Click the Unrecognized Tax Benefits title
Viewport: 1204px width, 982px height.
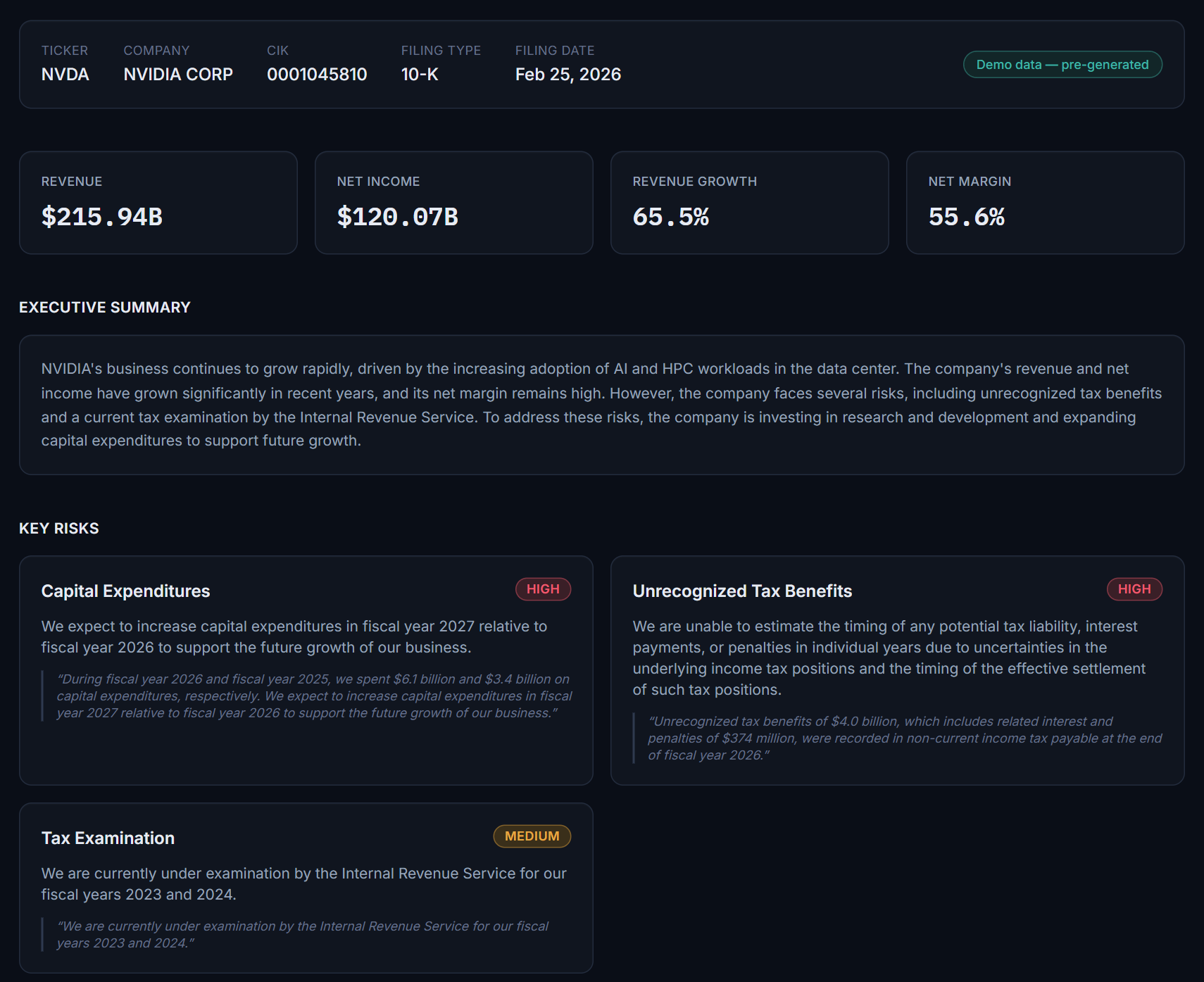coord(742,591)
